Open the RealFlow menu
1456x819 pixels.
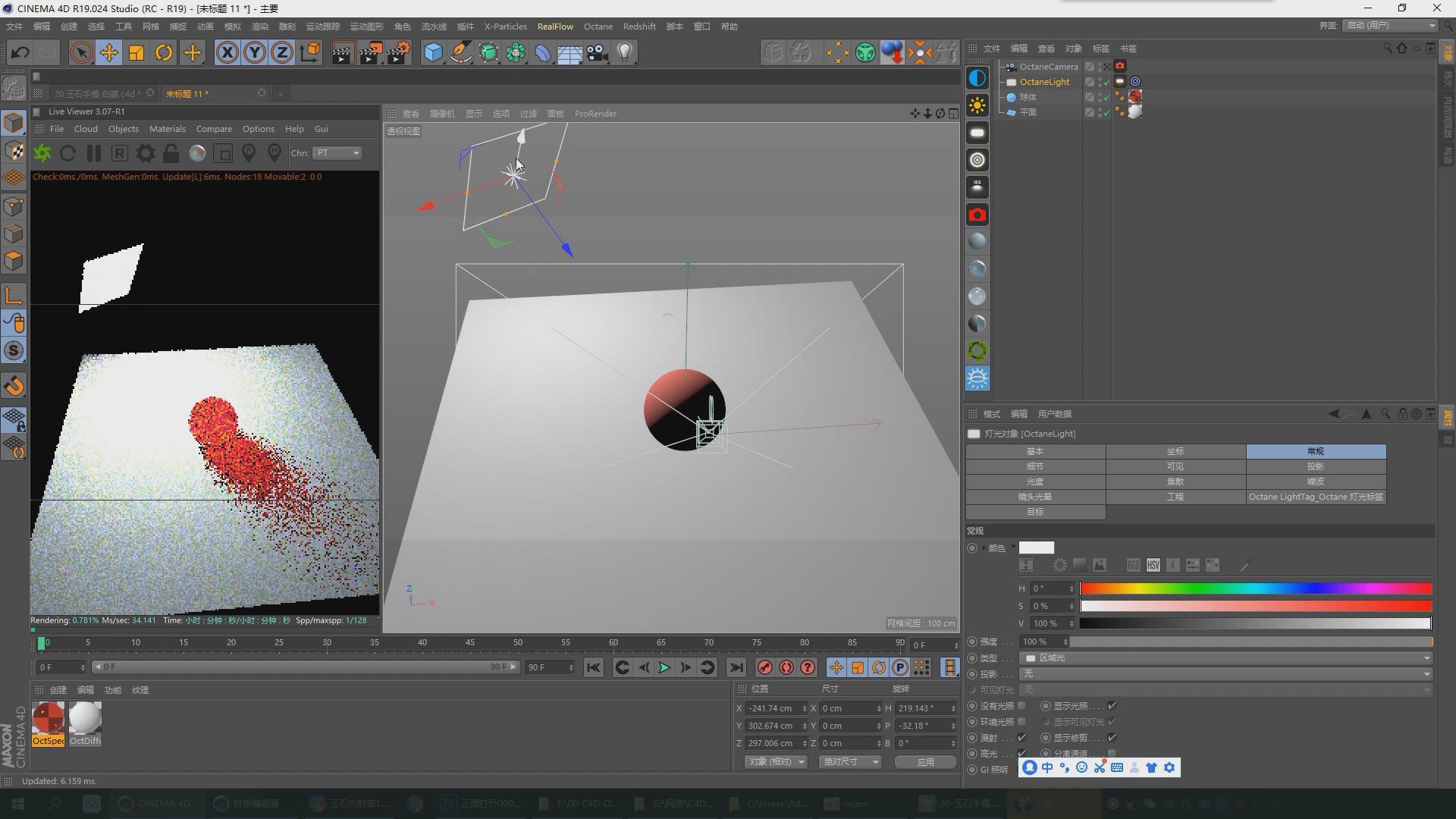click(x=555, y=27)
